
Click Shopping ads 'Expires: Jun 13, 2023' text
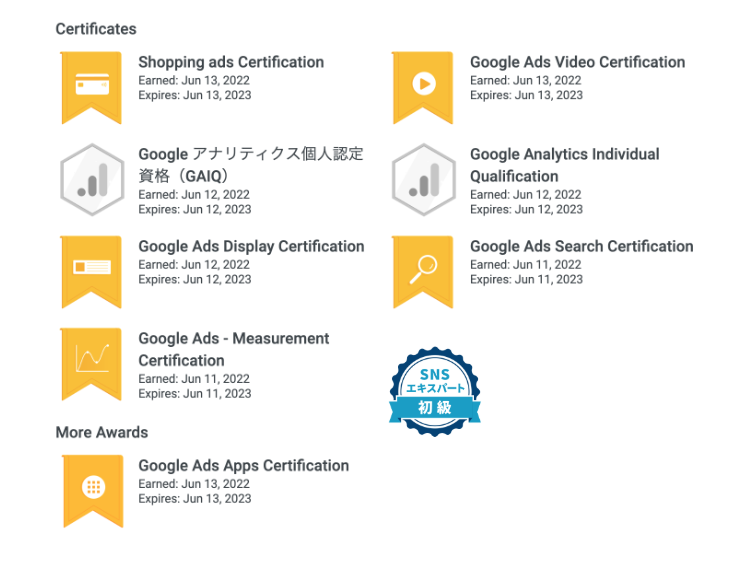pyautogui.click(x=195, y=95)
